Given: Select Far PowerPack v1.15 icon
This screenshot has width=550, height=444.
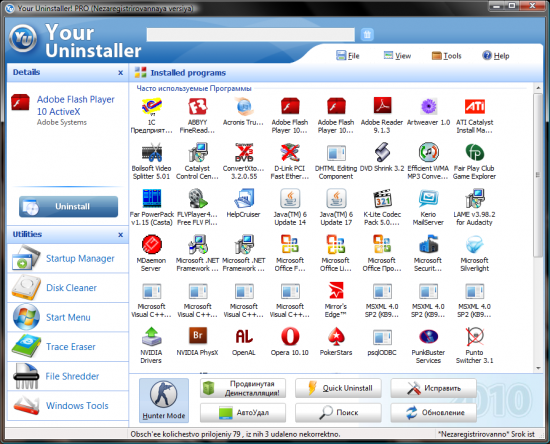Looking at the screenshot, I should coord(152,199).
